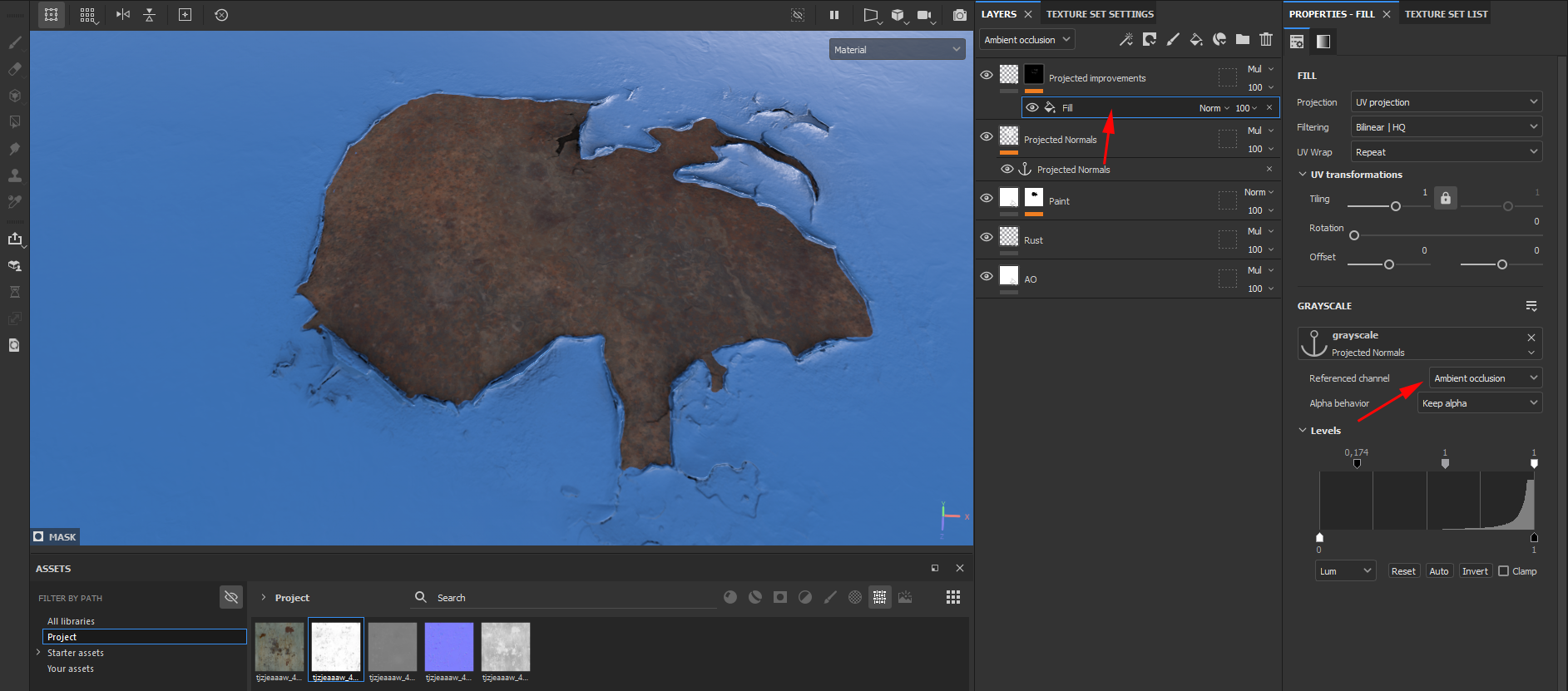Toggle visibility of the Paint layer

click(987, 198)
